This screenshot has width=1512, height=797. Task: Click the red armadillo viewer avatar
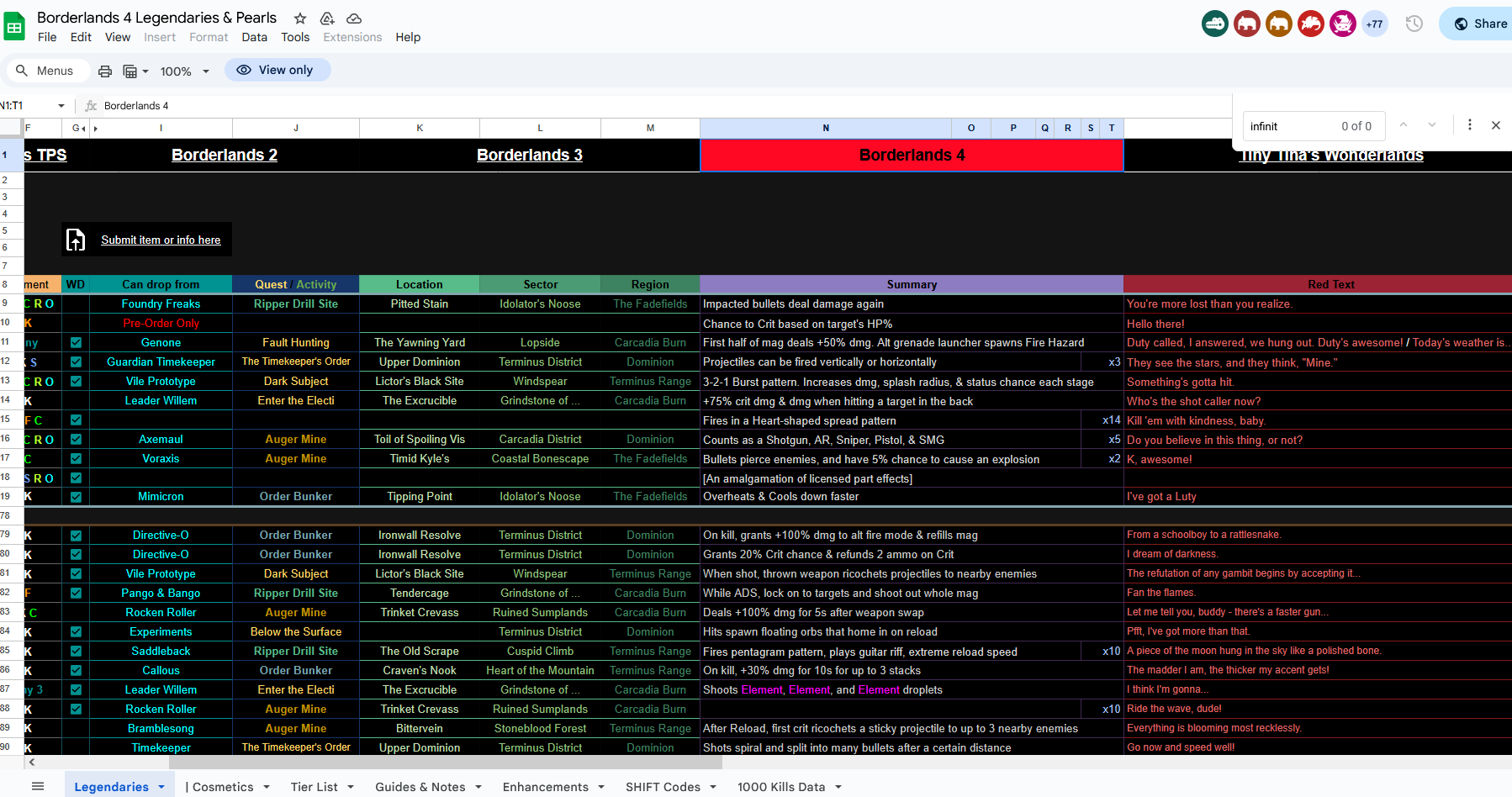1311,24
